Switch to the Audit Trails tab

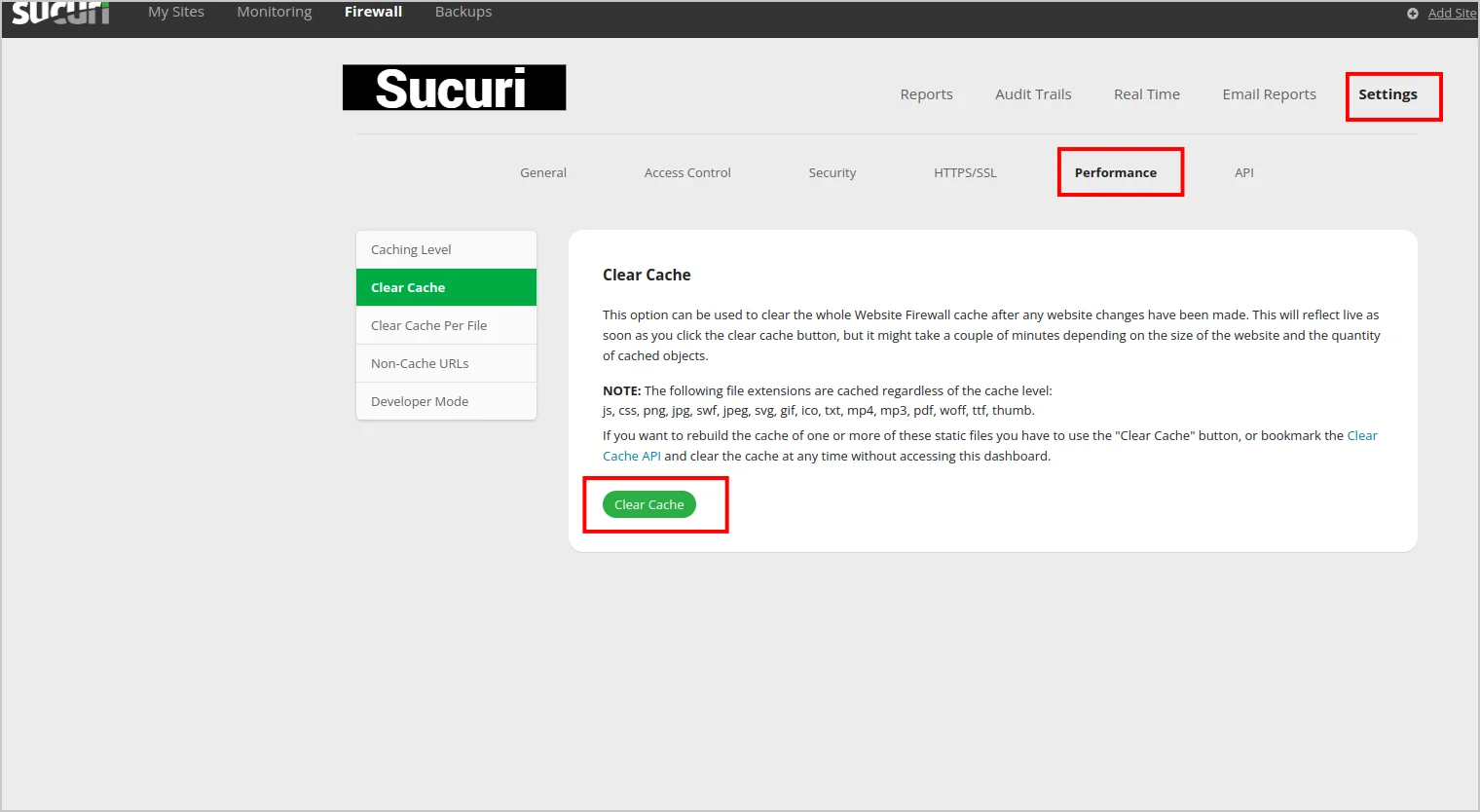tap(1033, 94)
